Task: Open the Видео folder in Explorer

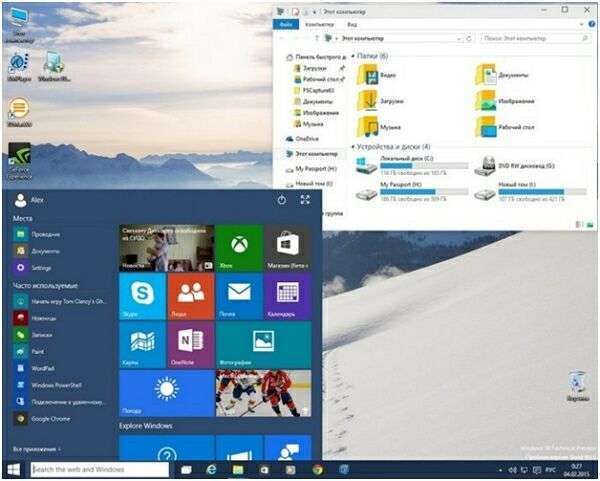Action: click(377, 75)
